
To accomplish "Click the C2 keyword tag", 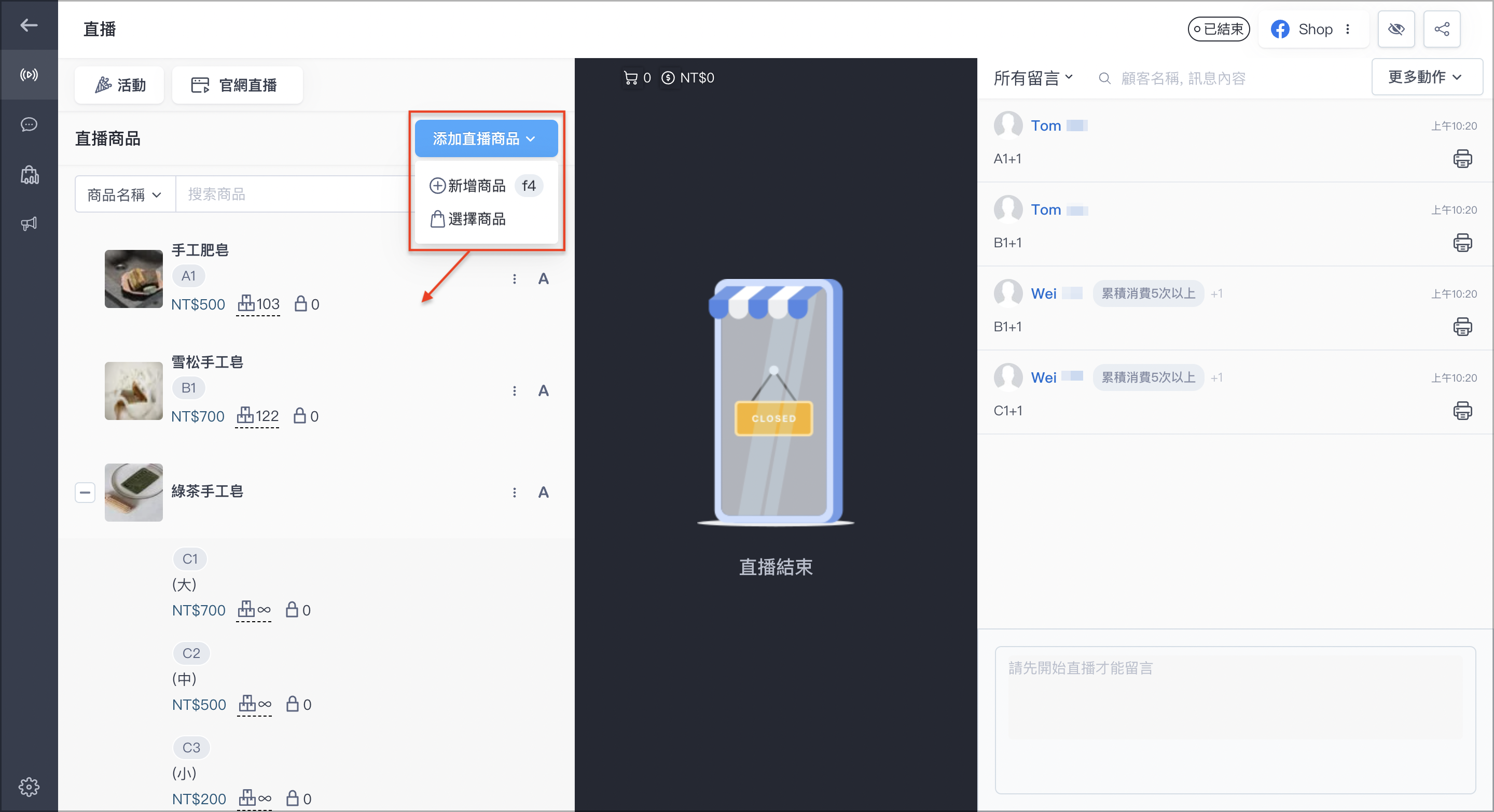I will coord(191,653).
